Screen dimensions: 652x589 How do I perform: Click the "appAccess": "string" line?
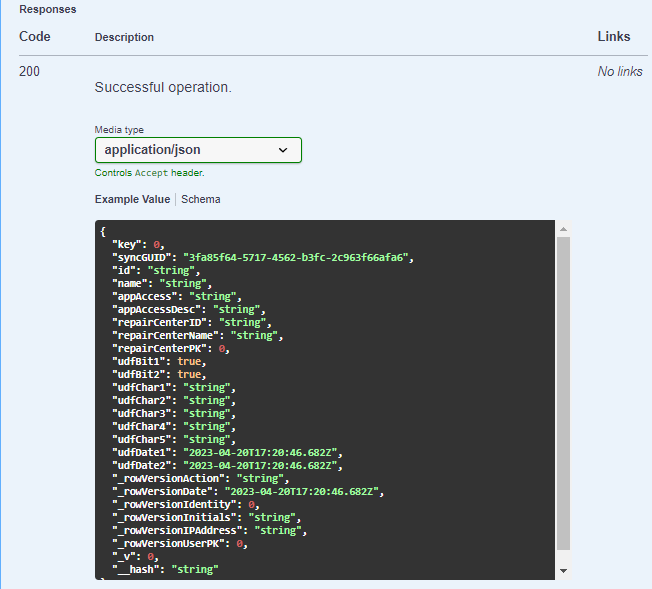coord(177,297)
